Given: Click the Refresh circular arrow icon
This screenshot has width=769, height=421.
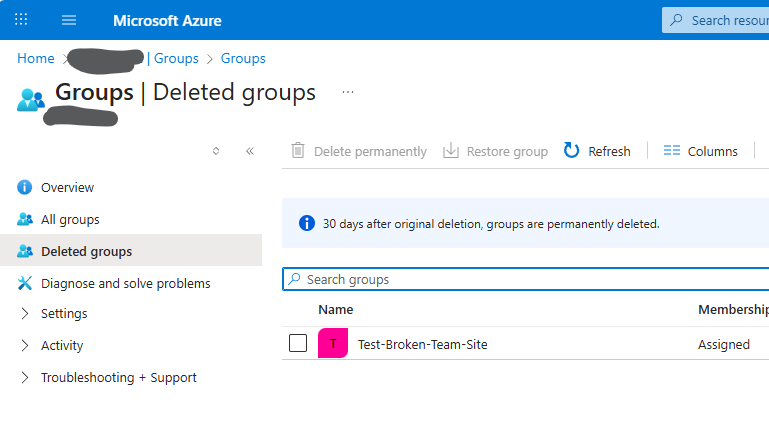Looking at the screenshot, I should point(571,150).
